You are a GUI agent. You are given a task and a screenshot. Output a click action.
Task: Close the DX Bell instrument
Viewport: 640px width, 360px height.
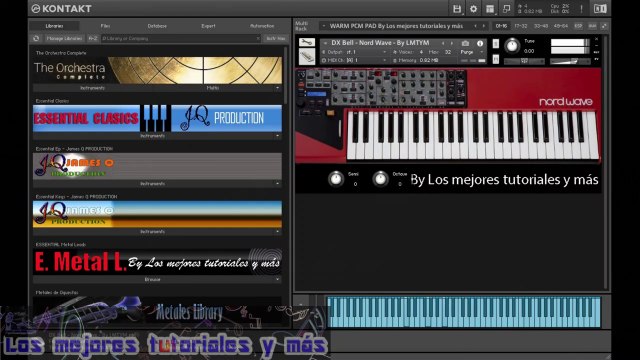[x=596, y=40]
